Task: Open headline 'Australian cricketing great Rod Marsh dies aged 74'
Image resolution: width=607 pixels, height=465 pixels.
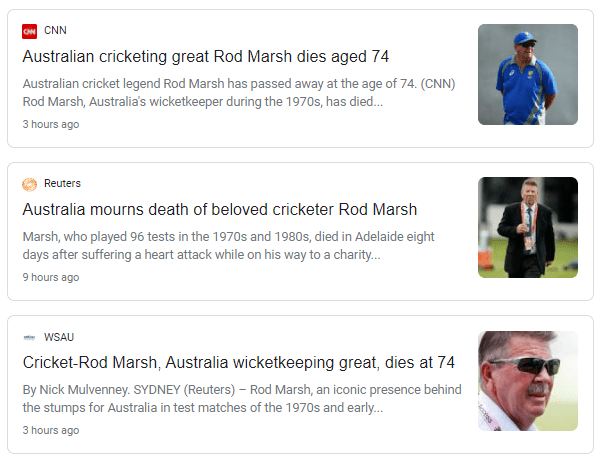Action: click(x=205, y=57)
